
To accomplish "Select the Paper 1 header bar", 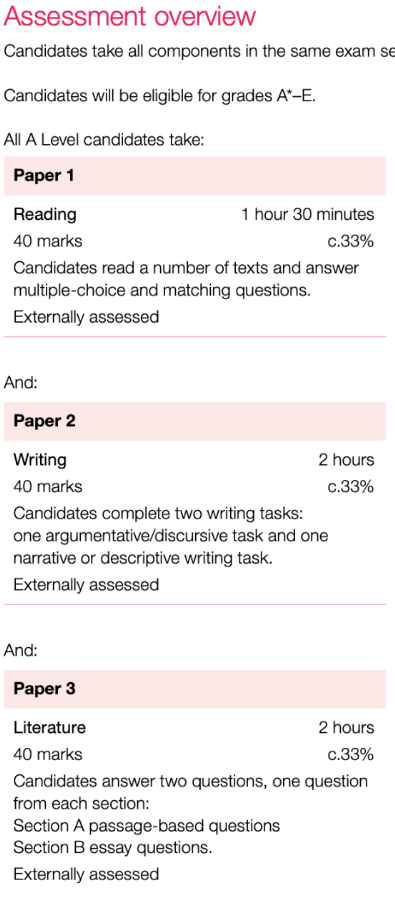I will (x=195, y=176).
